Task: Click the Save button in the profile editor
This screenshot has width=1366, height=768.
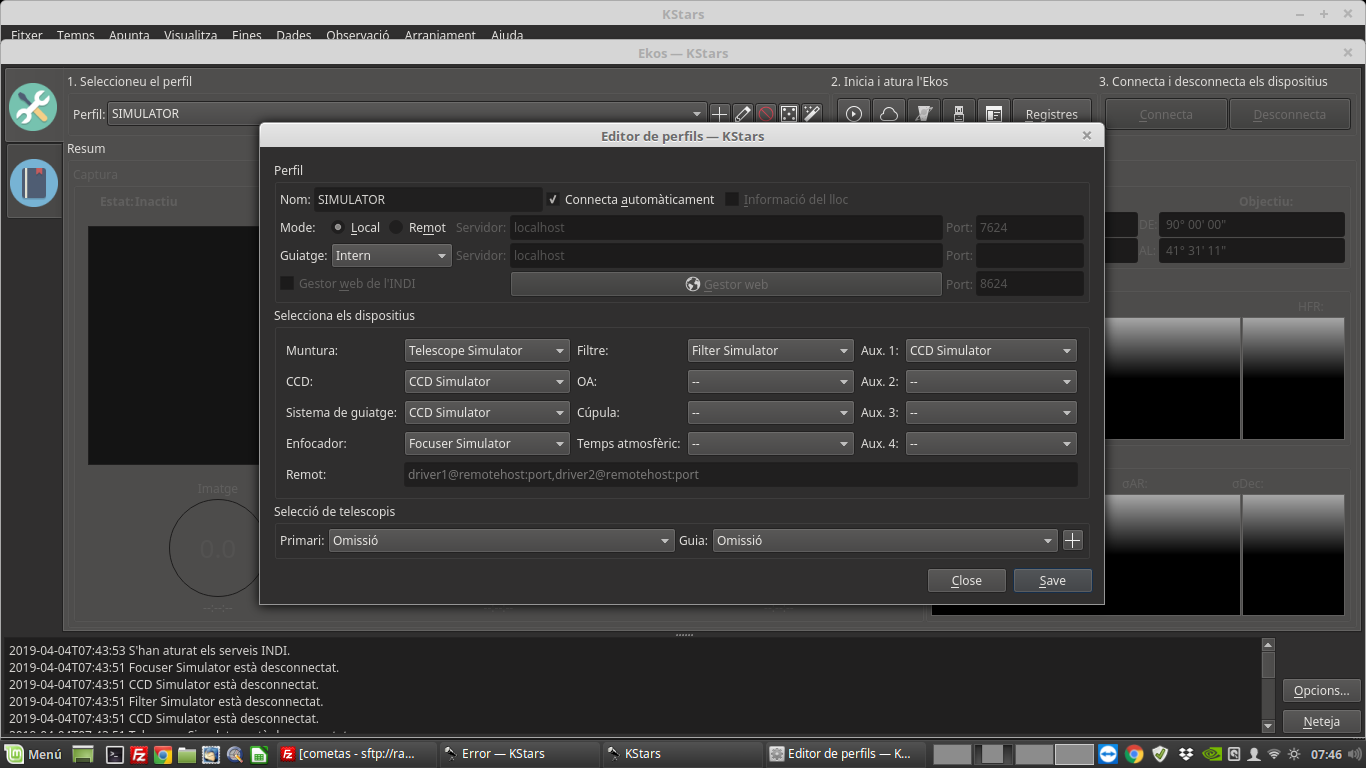Action: pyautogui.click(x=1052, y=581)
